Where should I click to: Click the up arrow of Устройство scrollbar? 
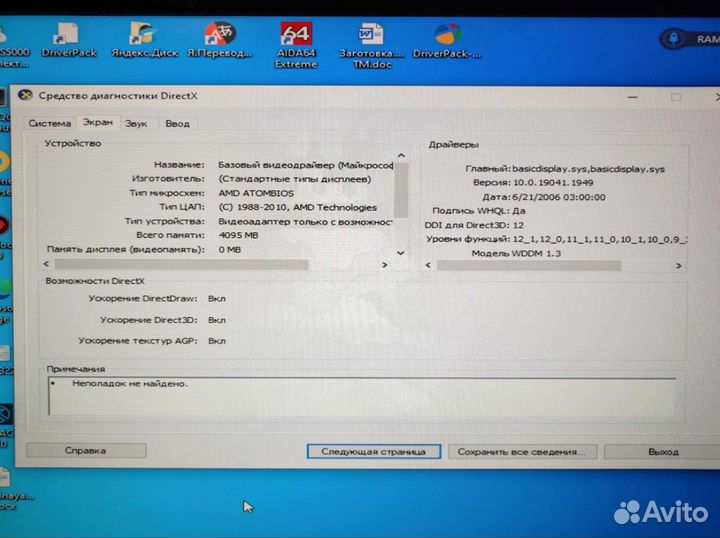point(401,156)
